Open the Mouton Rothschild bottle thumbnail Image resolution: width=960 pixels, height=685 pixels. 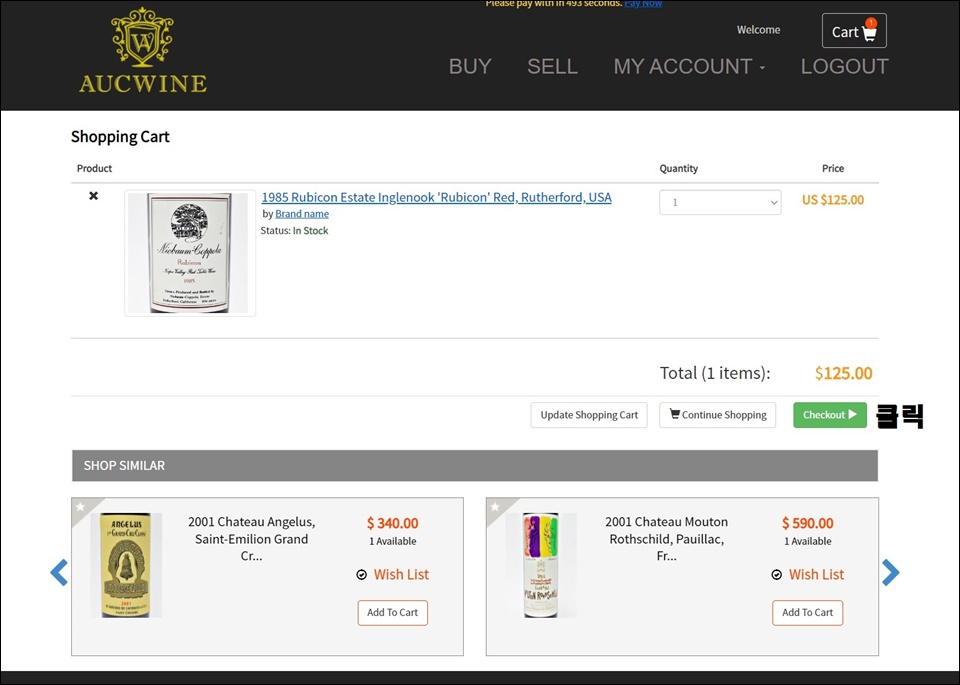point(541,565)
